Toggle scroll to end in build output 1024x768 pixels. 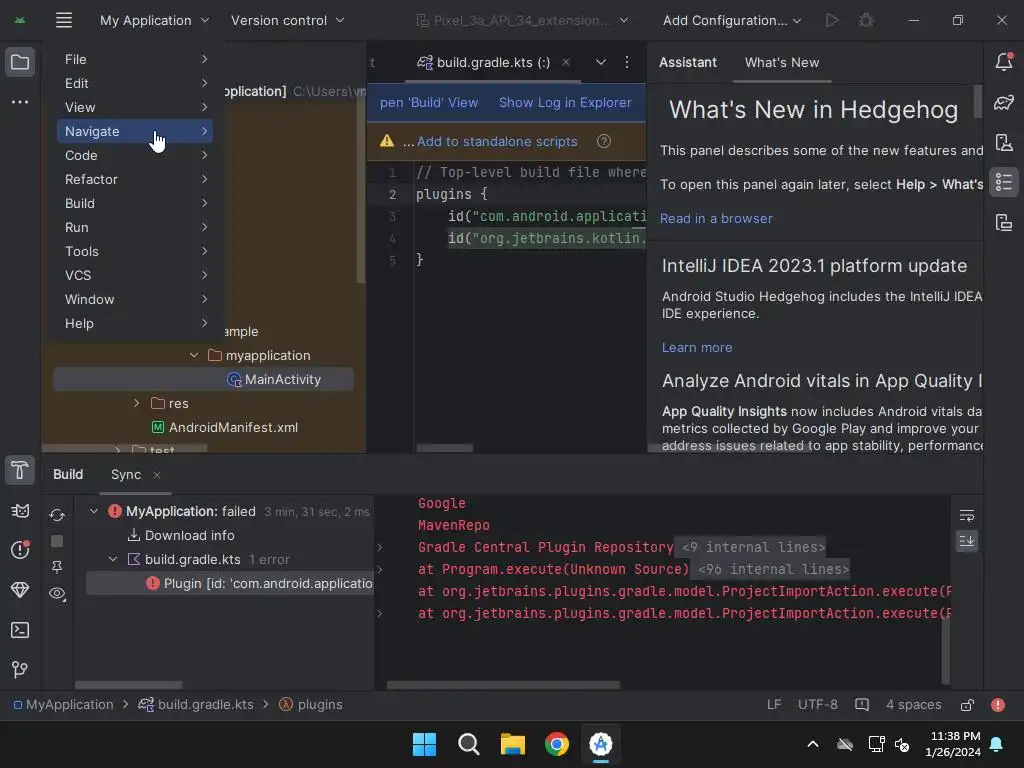(x=967, y=541)
